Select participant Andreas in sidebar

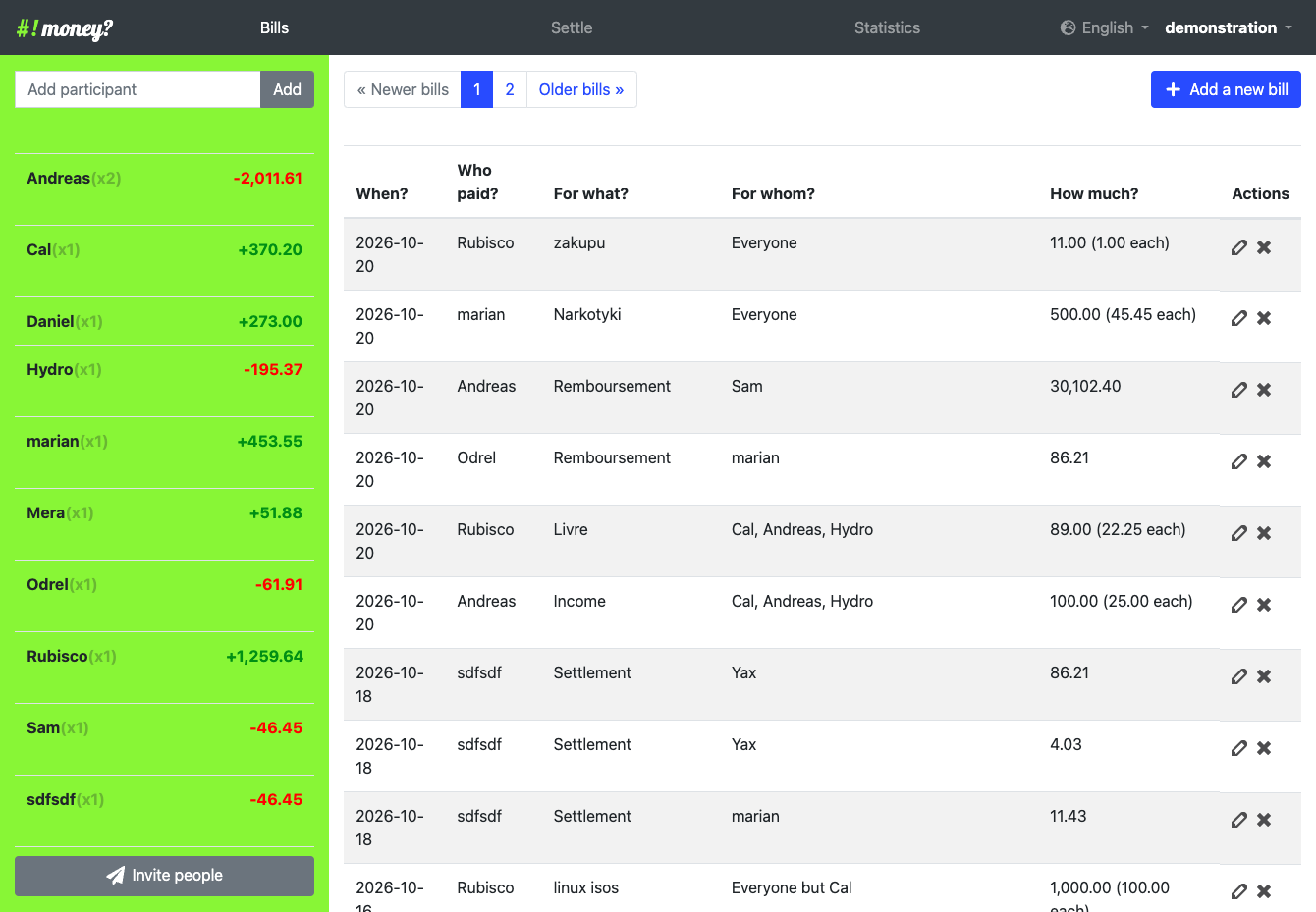59,178
